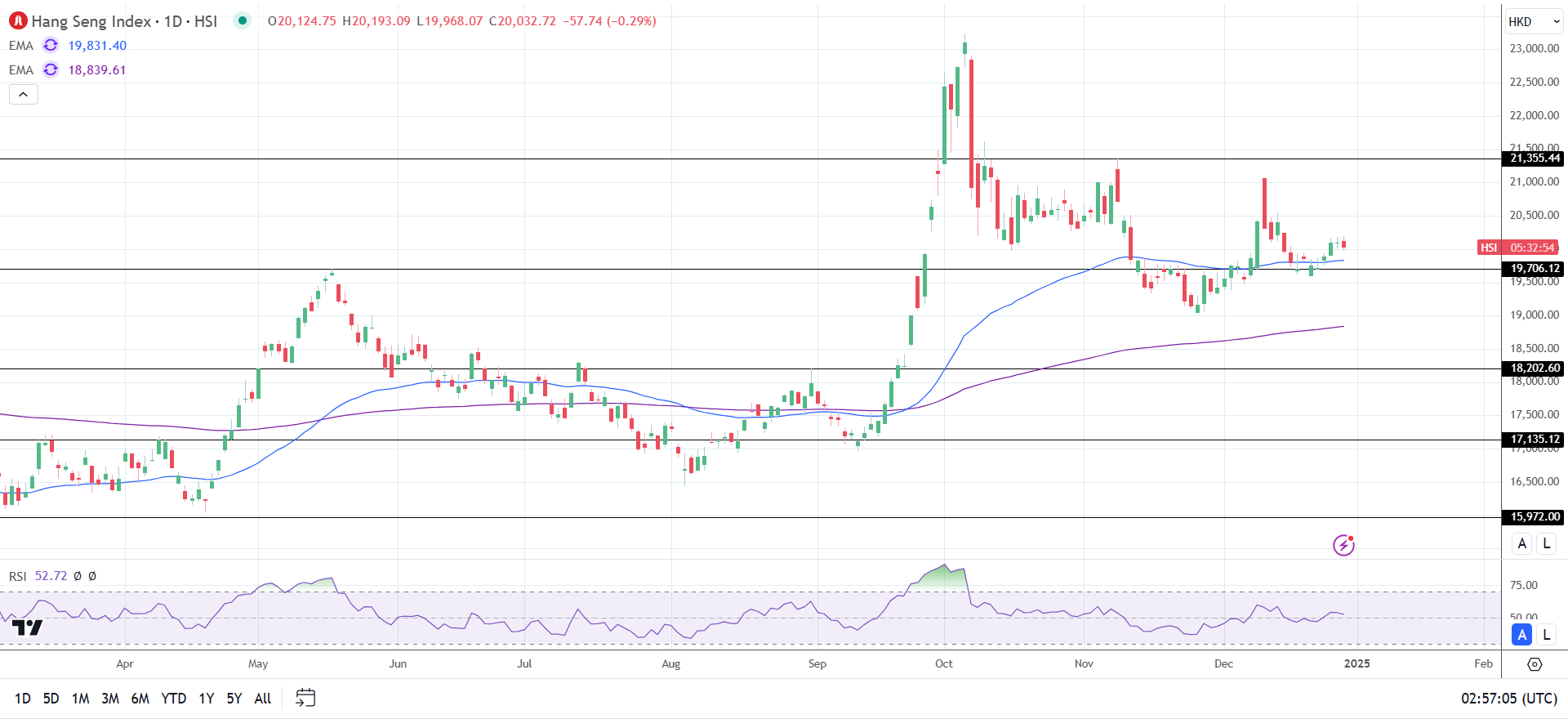The height and width of the screenshot is (719, 1568).
Task: Select the YTD time range
Action: [174, 699]
